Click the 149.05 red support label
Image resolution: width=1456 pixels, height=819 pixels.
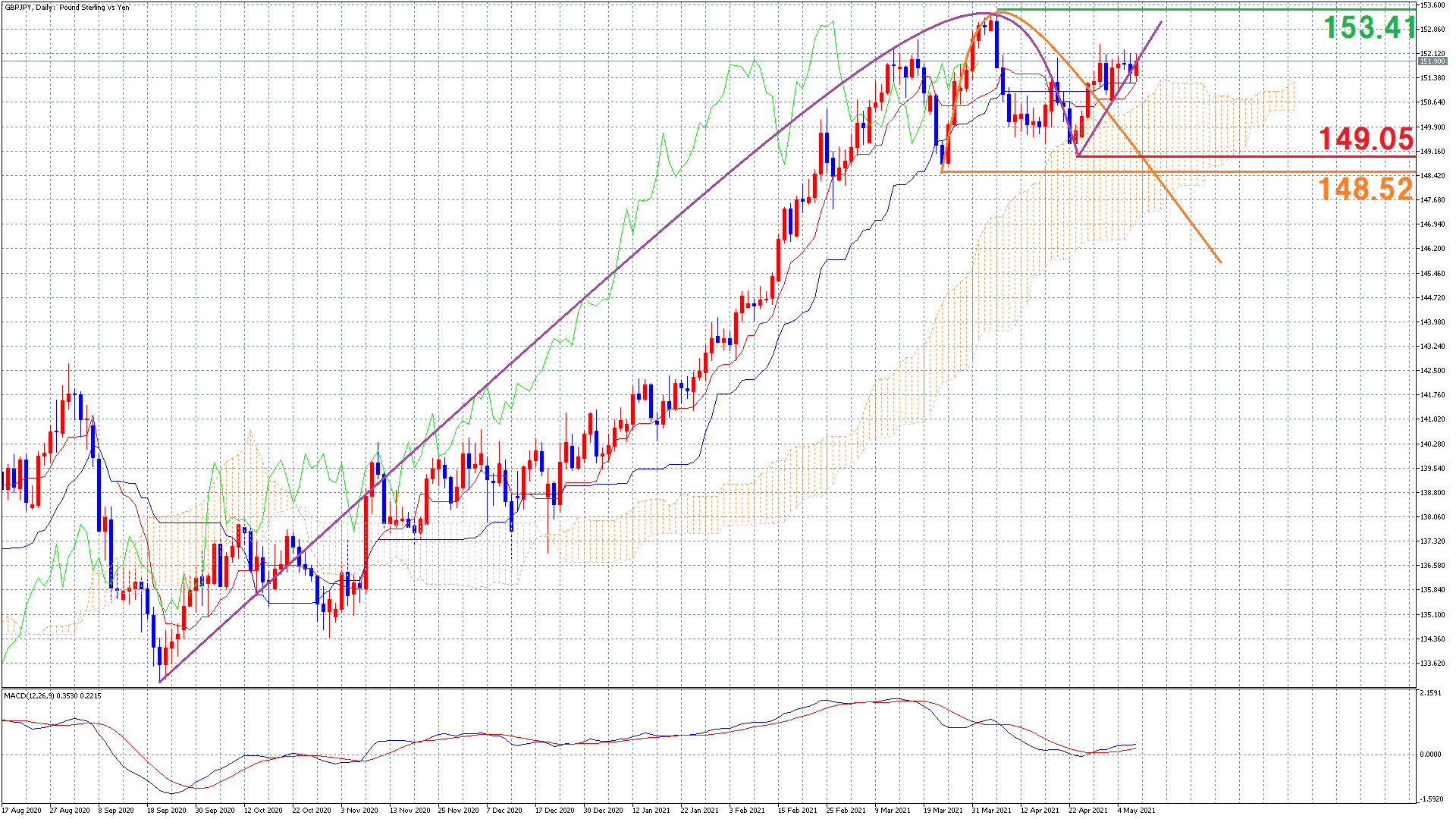1366,139
